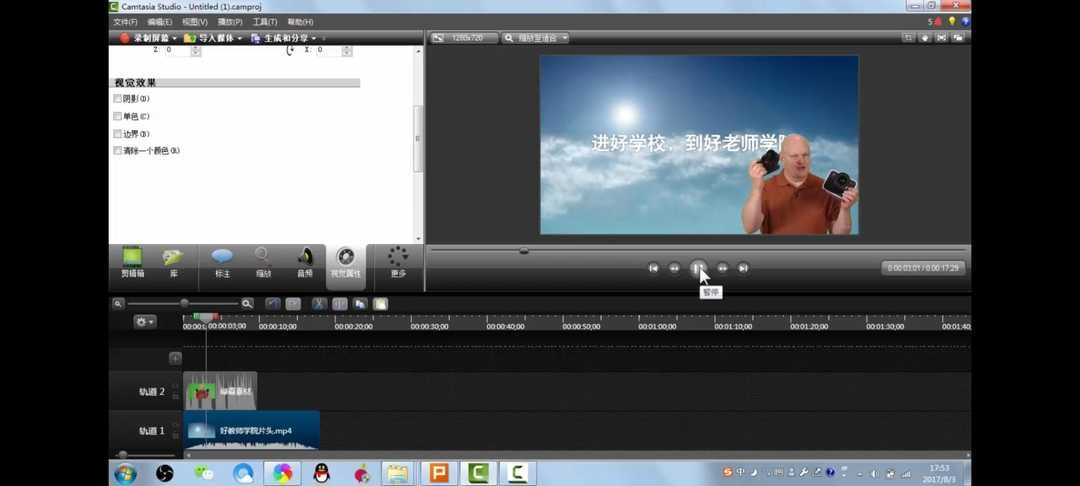Viewport: 1080px width, 486px height.
Task: Click the timeline zoom slider handle
Action: tap(184, 303)
